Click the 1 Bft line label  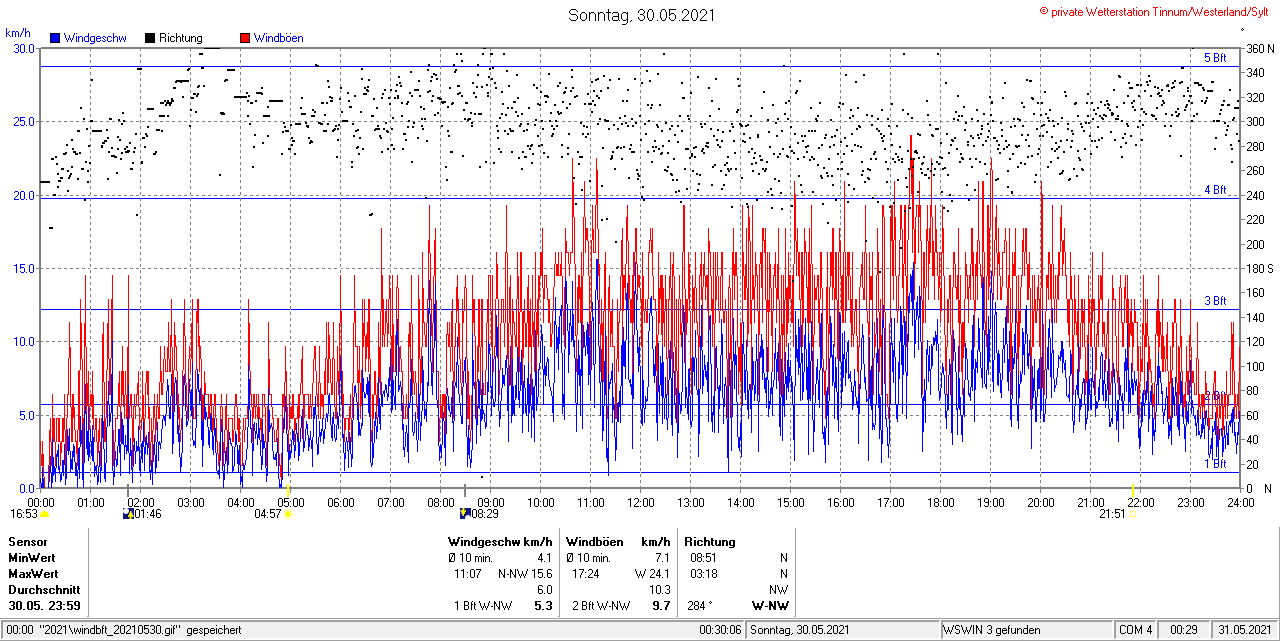tap(1214, 463)
